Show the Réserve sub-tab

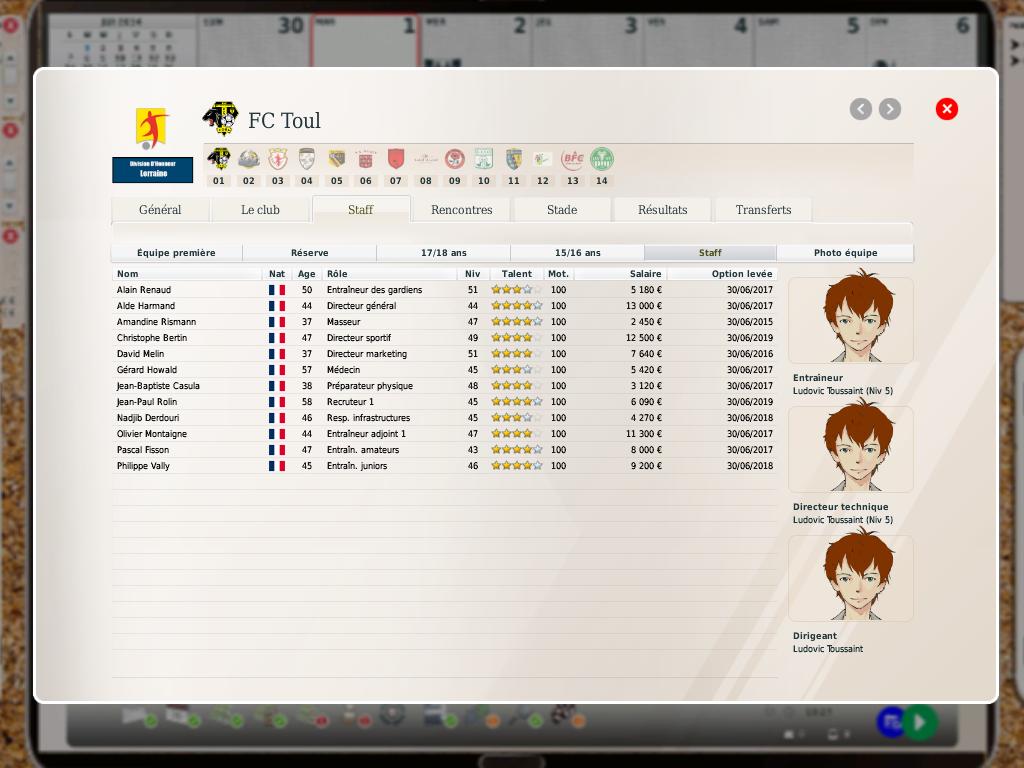coord(310,253)
